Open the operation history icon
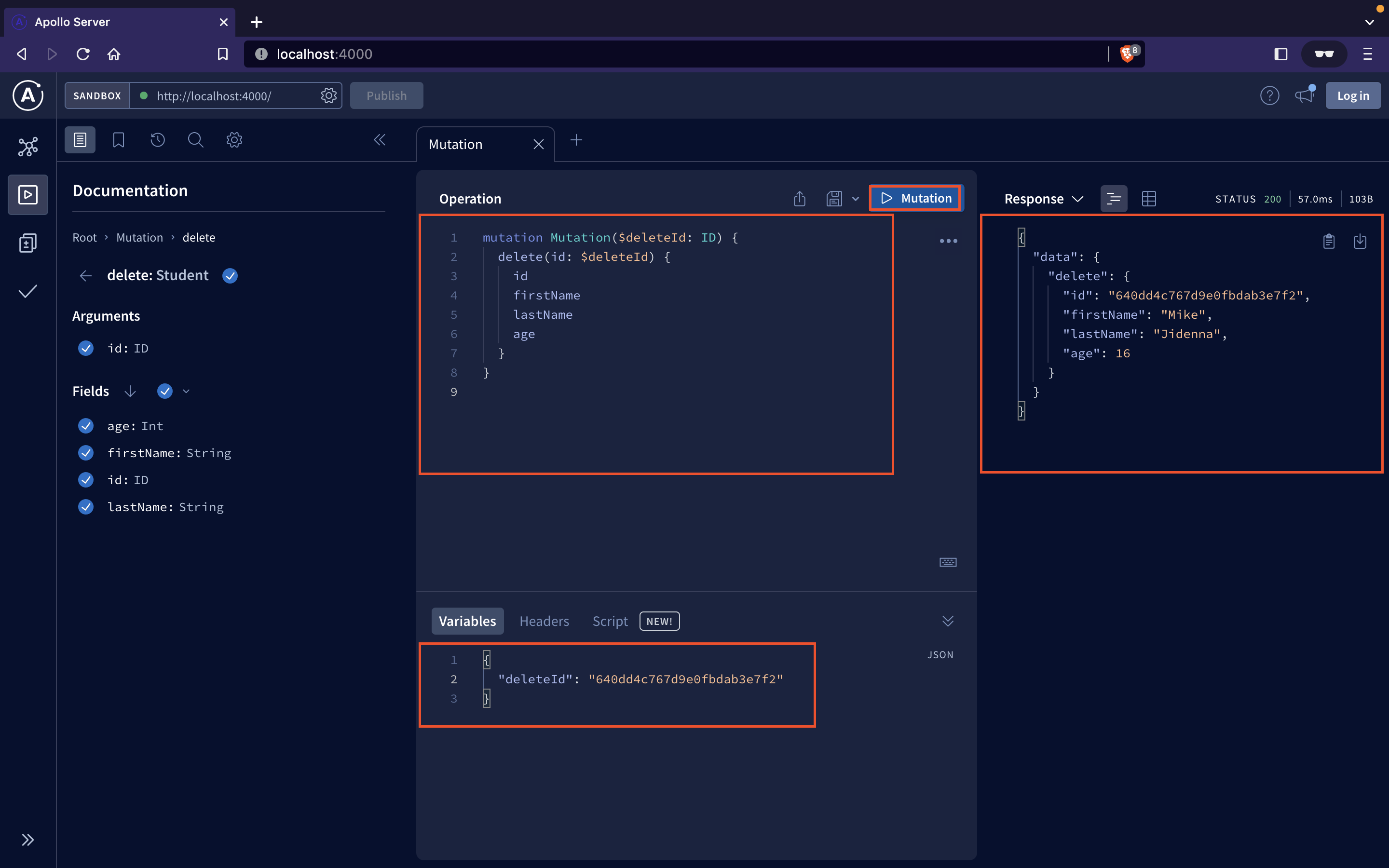The width and height of the screenshot is (1389, 868). tap(157, 139)
